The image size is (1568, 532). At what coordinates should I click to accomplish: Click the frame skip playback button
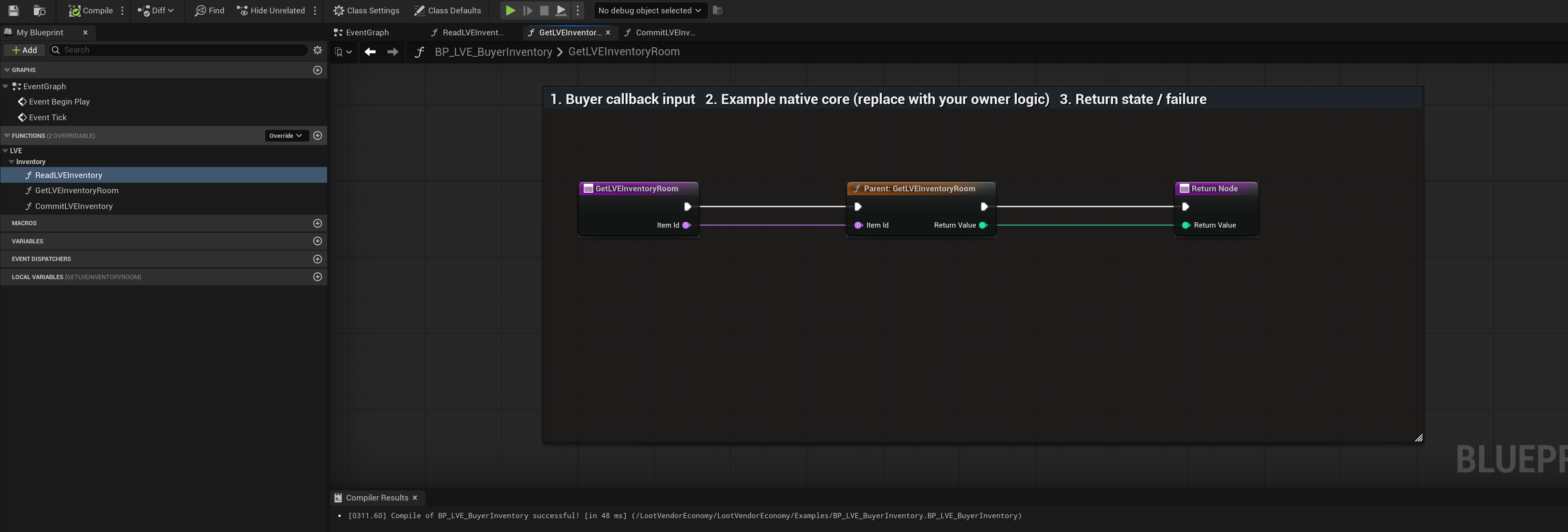(528, 10)
